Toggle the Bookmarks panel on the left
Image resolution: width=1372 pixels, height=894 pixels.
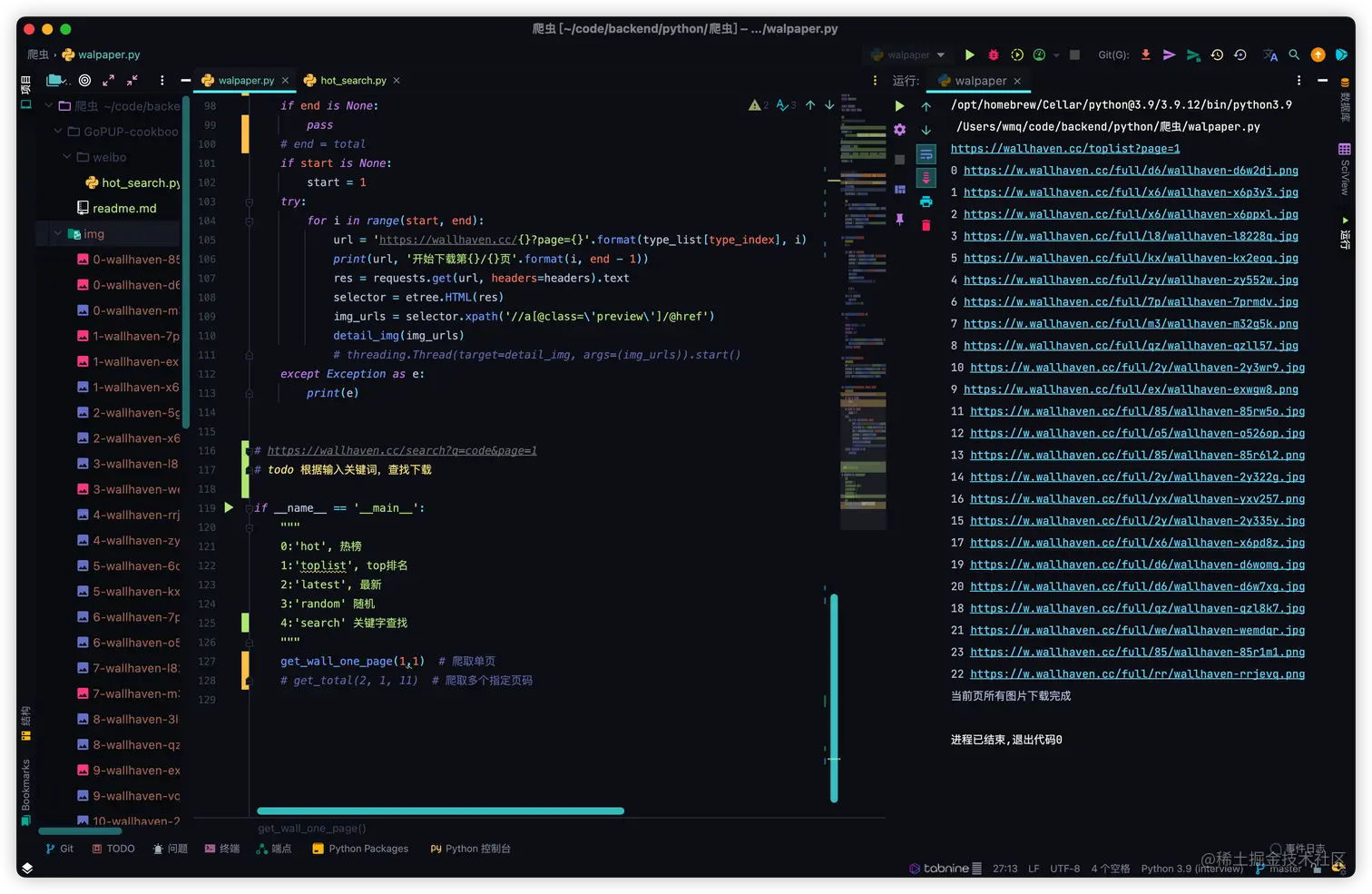point(24,784)
